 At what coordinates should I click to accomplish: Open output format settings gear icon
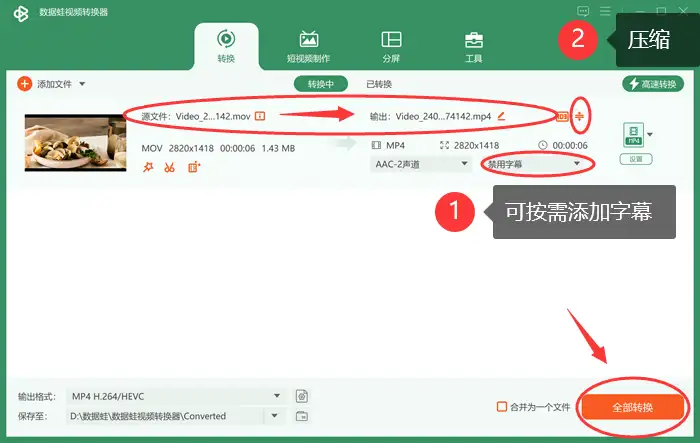tap(302, 396)
